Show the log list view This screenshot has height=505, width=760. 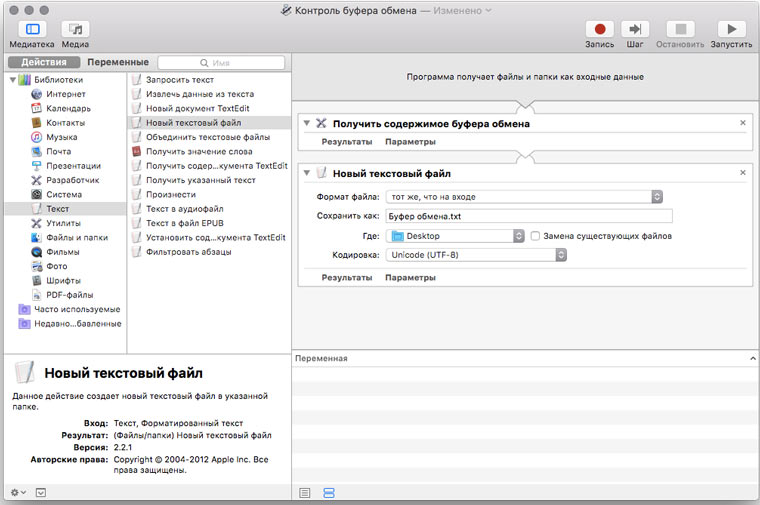[304, 493]
